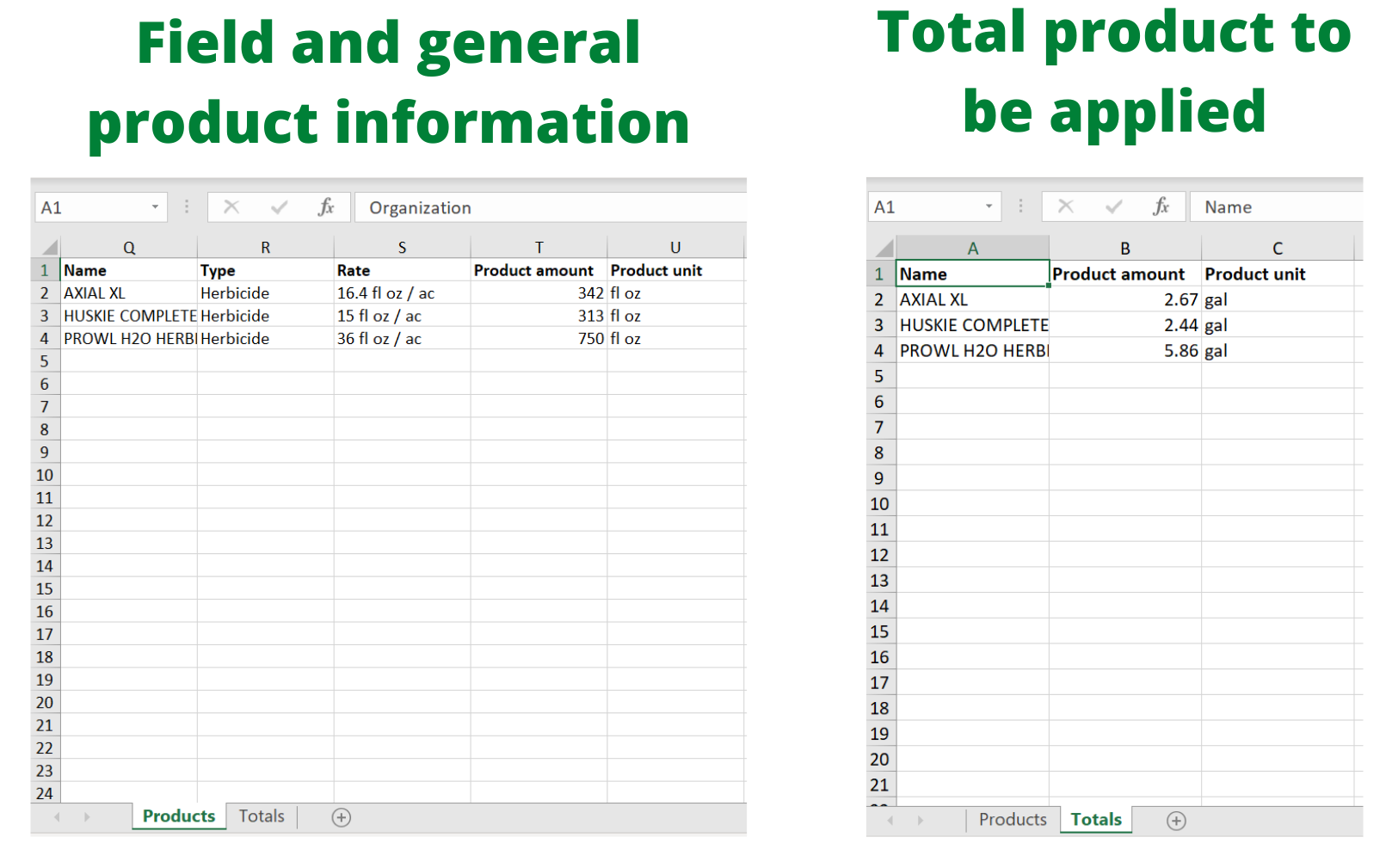Select column Q header
The image size is (1392, 868).
point(129,248)
